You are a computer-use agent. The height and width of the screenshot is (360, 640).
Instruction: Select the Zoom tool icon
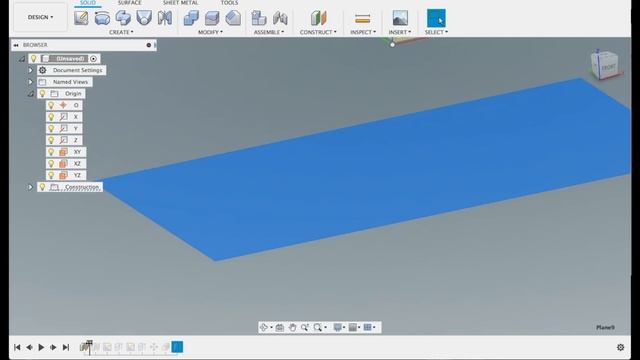click(x=304, y=327)
